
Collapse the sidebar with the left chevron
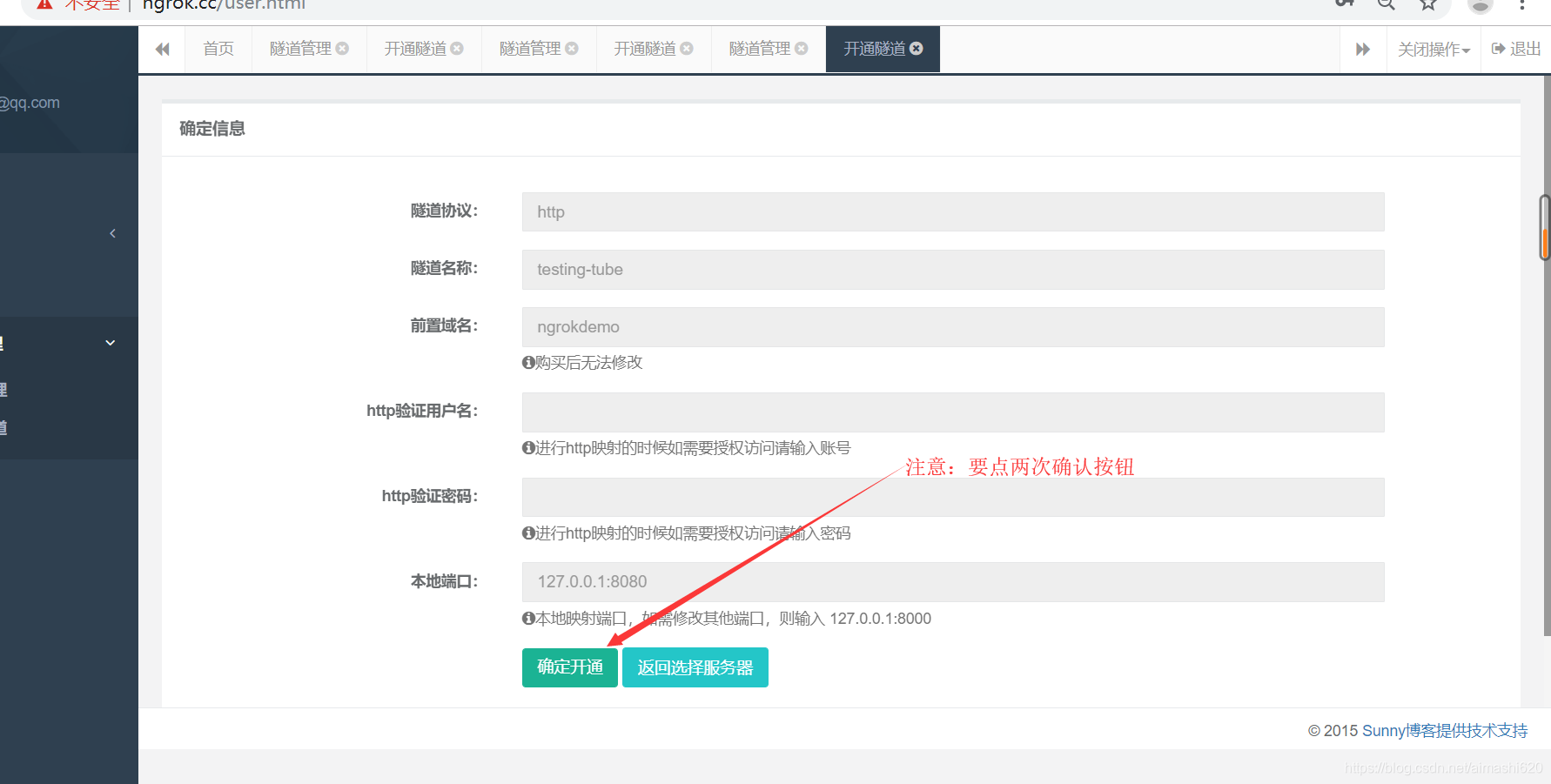click(112, 233)
